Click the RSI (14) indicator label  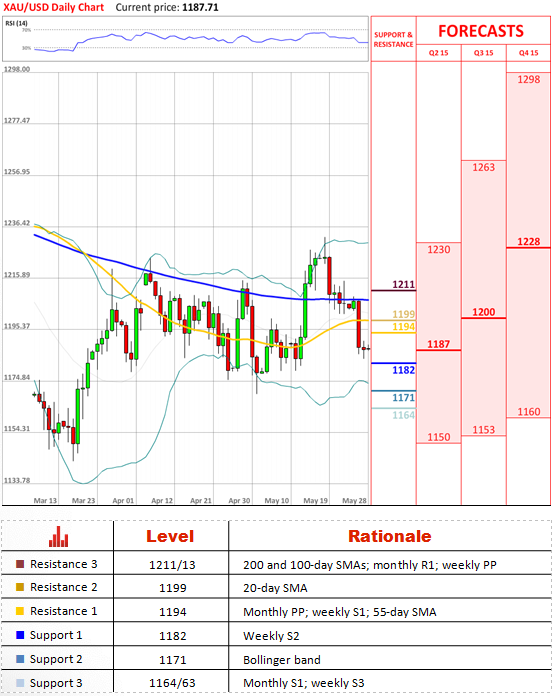[x=16, y=23]
